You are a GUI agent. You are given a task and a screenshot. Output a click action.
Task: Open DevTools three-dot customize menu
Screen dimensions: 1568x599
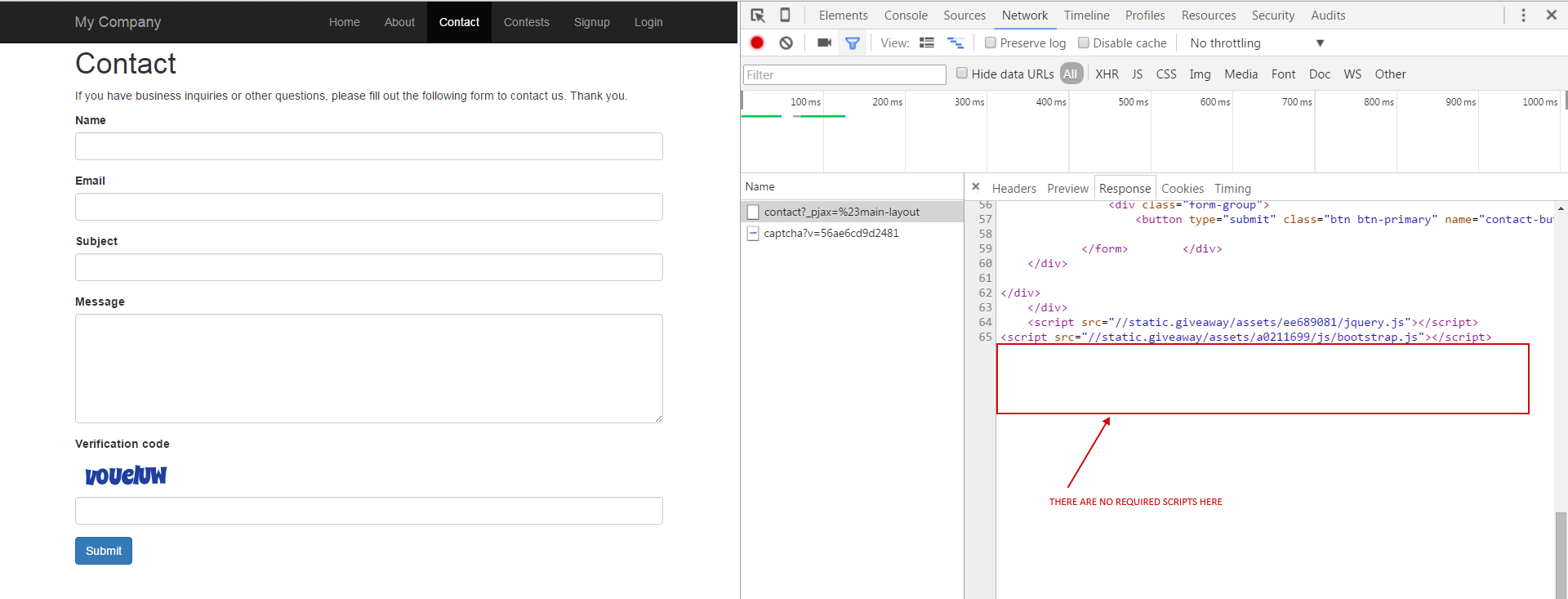1523,15
